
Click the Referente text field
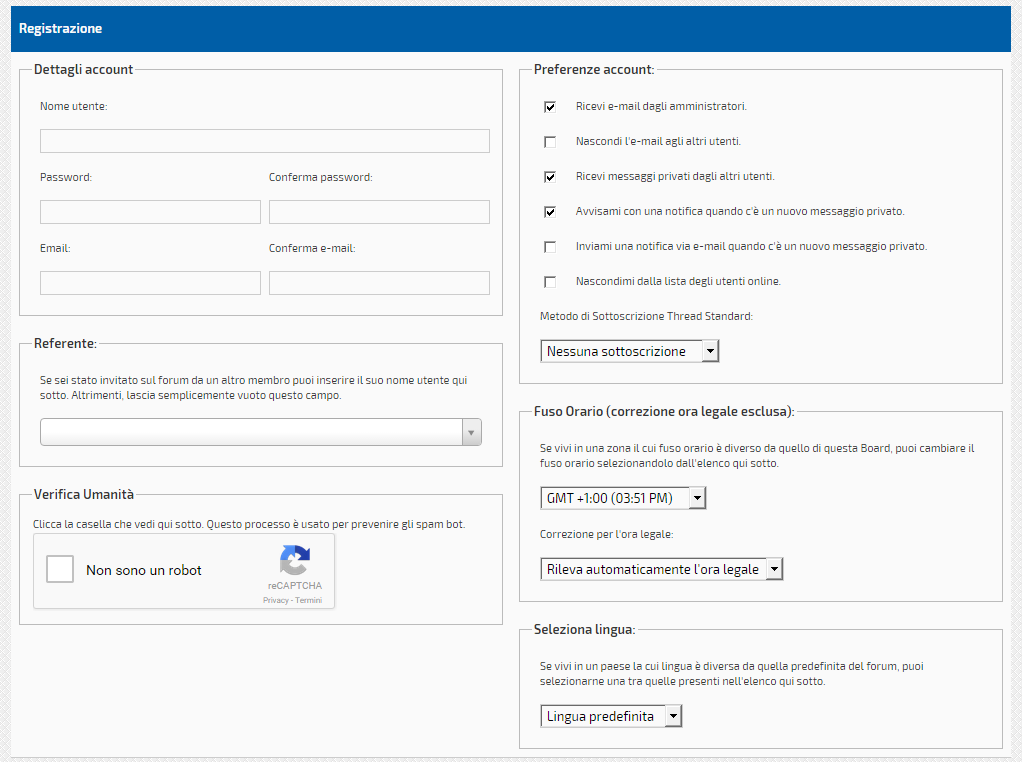(251, 432)
